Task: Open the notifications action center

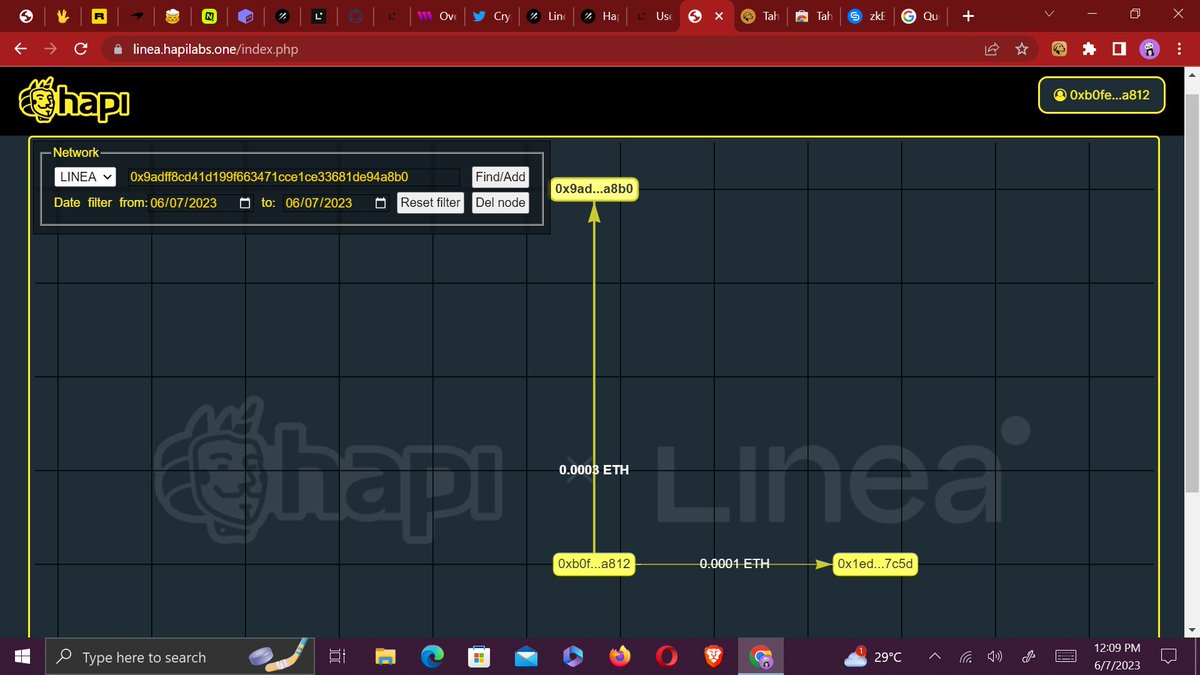Action: point(1168,657)
